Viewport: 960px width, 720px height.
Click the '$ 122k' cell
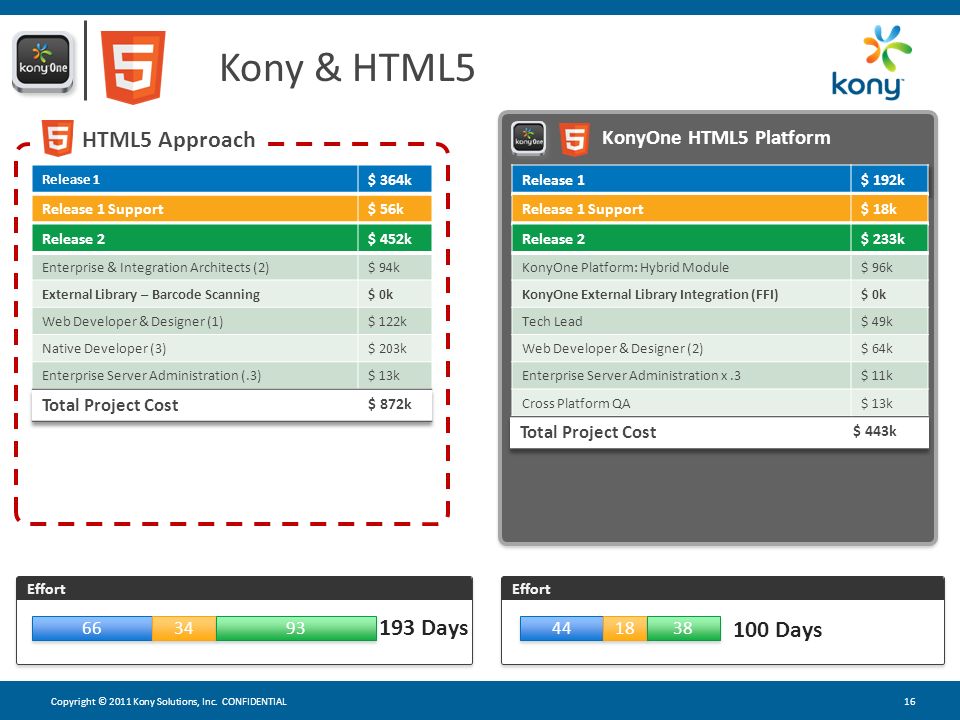point(395,321)
